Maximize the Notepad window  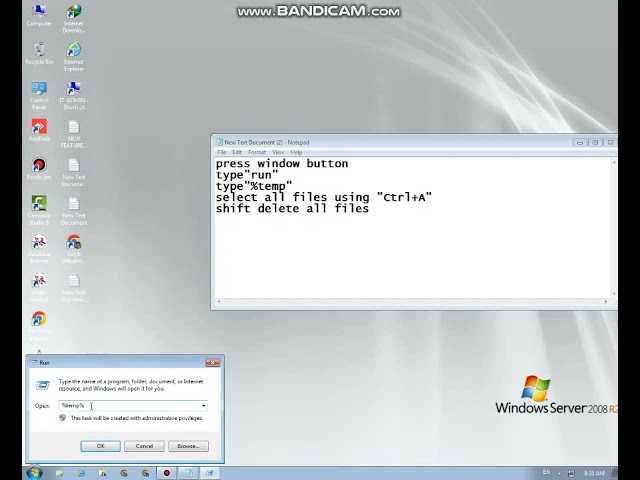(x=595, y=142)
